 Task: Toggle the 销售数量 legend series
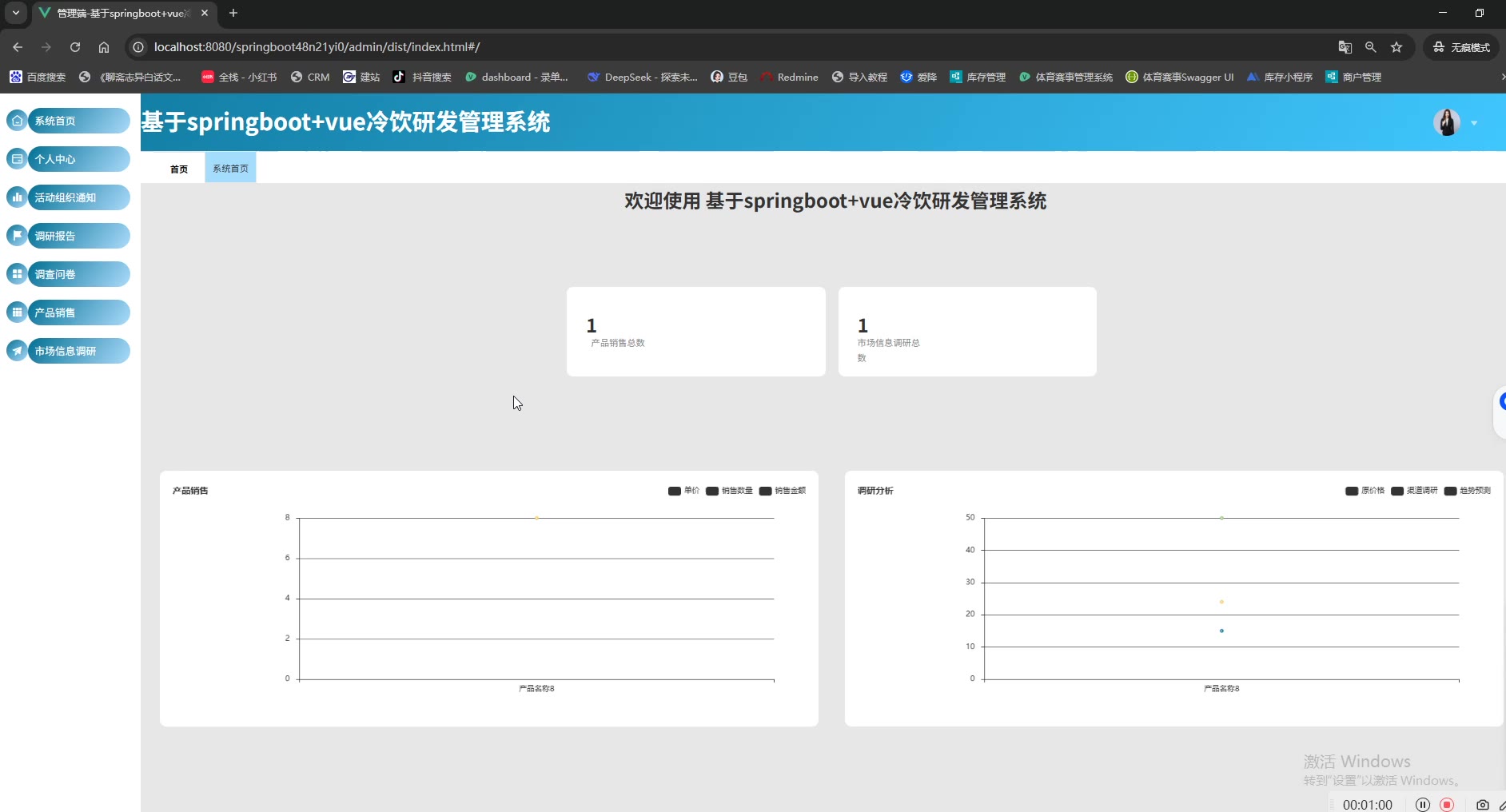pos(729,491)
